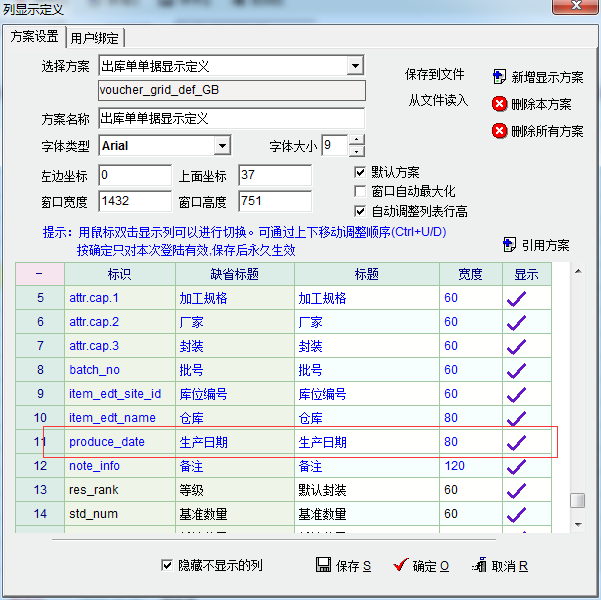Expand the 字体类型 Arial dropdown
The height and width of the screenshot is (600, 601).
(x=222, y=146)
